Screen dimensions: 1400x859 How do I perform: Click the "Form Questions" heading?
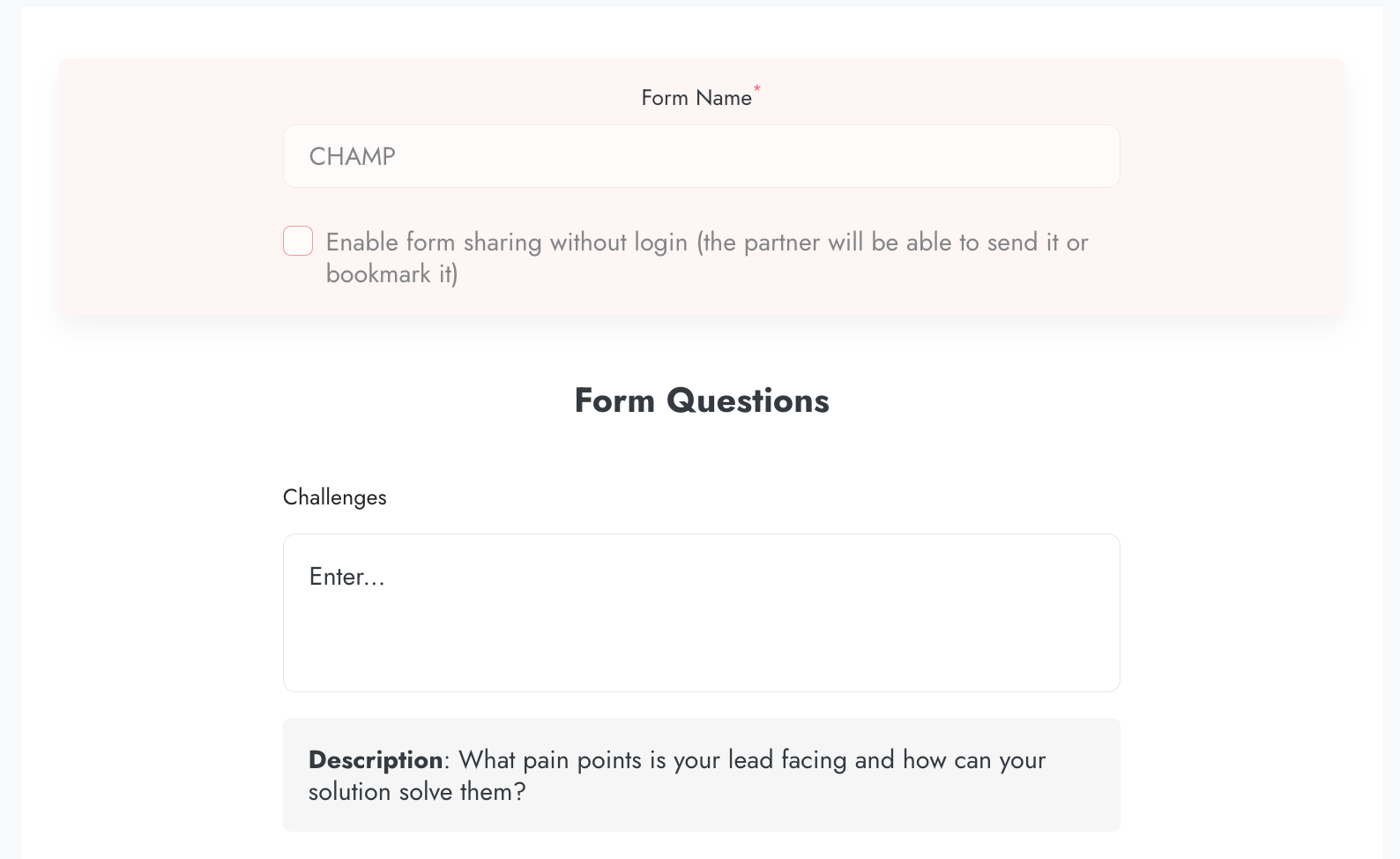701,400
